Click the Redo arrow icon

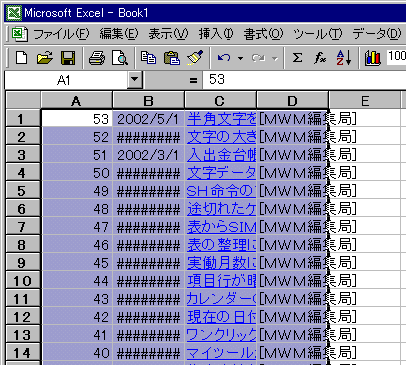click(258, 58)
